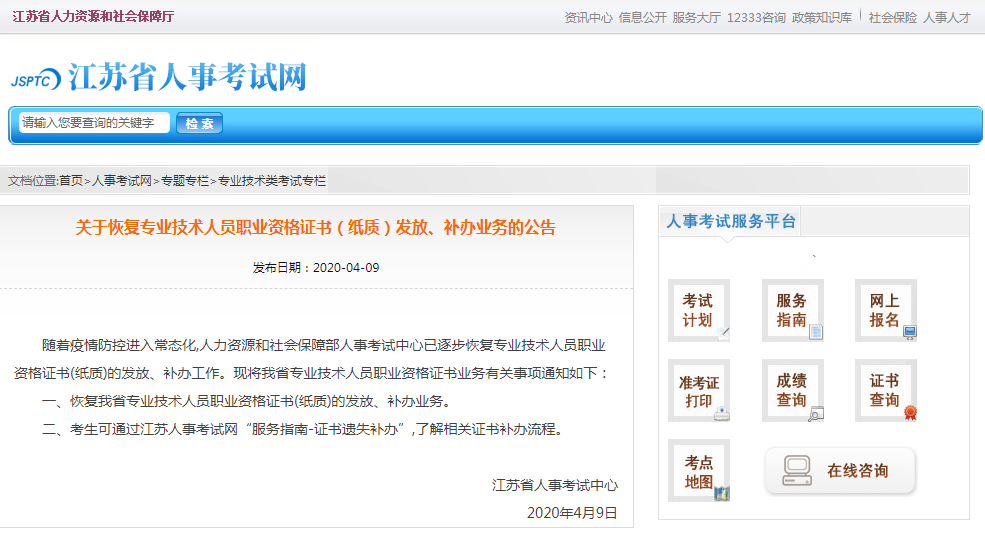The width and height of the screenshot is (985, 547).
Task: Open 资讯中心 in the top navigation
Action: [x=588, y=18]
